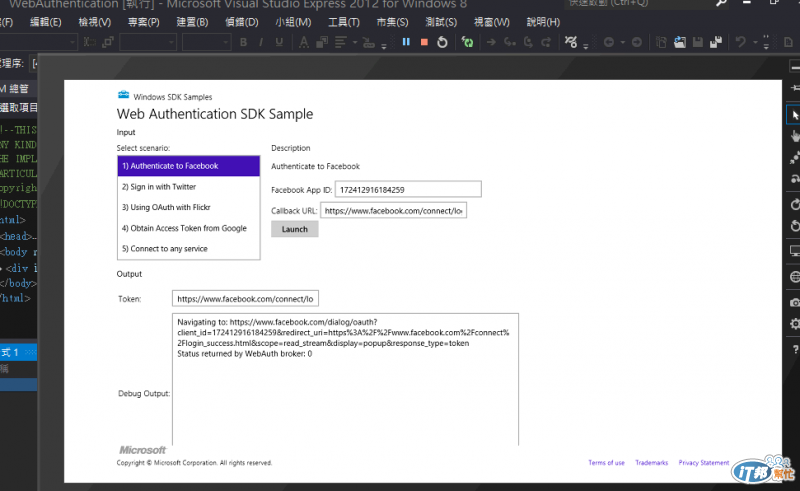Click inside the Debug Output text area

[x=345, y=379]
